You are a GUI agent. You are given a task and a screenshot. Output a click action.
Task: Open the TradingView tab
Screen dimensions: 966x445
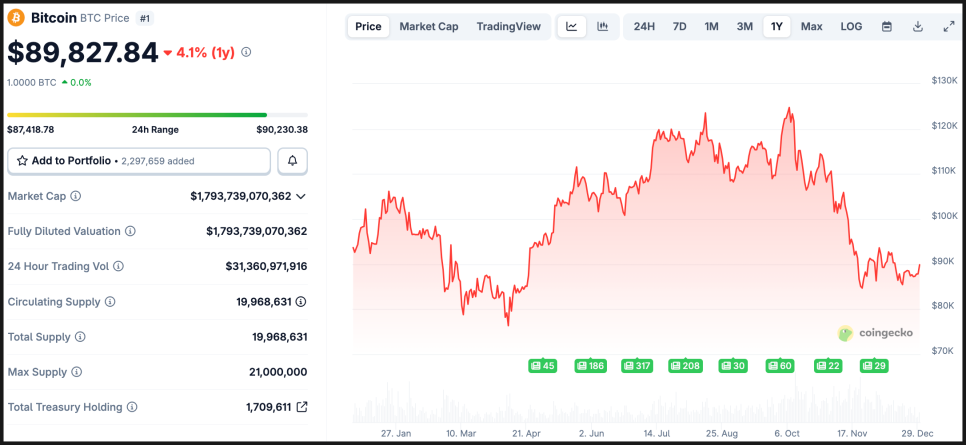(x=508, y=27)
